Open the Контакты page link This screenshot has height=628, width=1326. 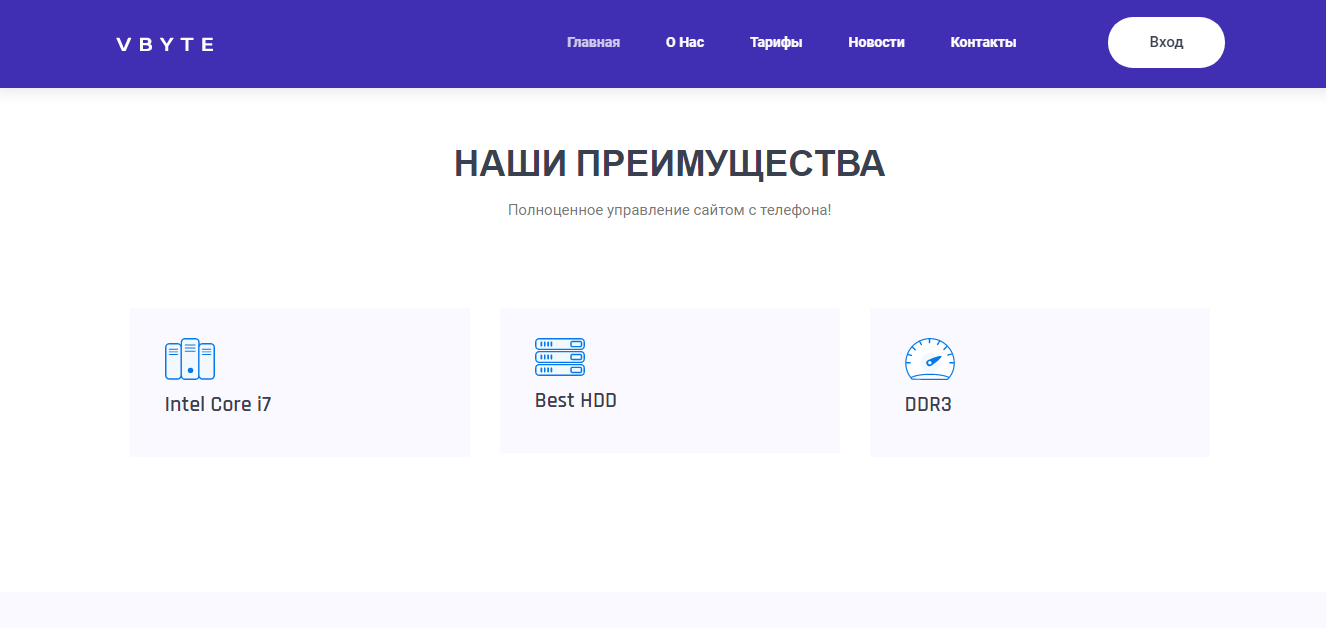(x=983, y=42)
